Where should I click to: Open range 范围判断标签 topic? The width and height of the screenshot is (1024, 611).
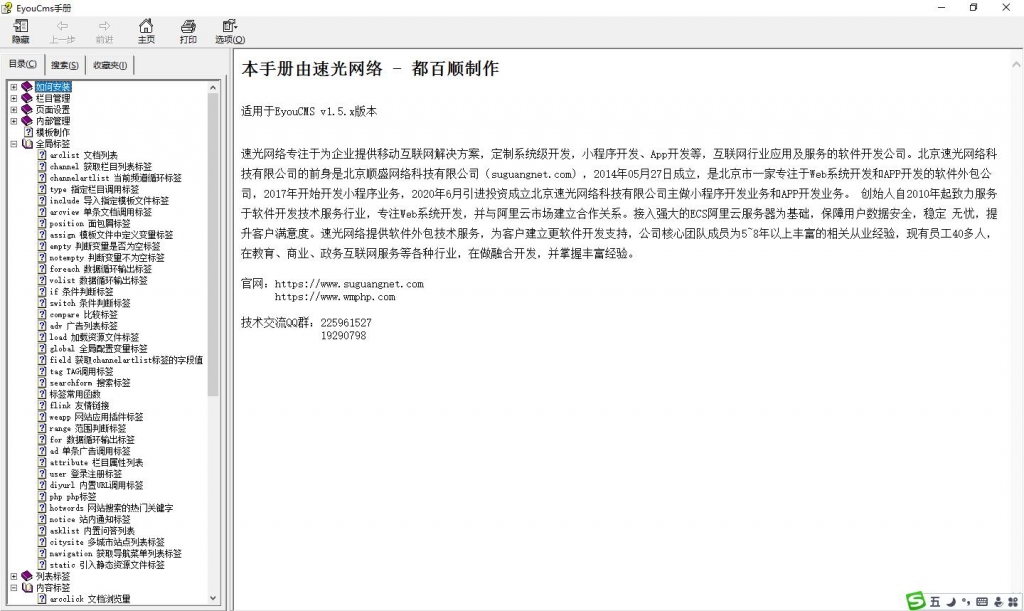pyautogui.click(x=88, y=428)
